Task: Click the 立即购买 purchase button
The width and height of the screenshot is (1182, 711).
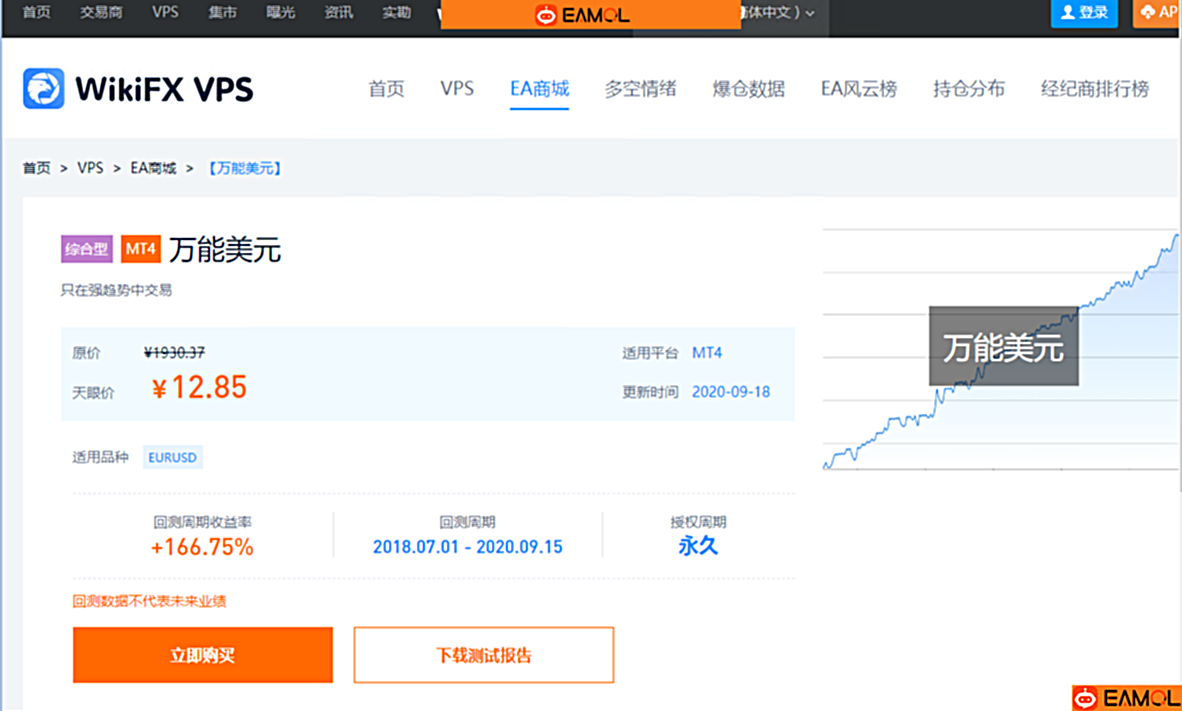Action: (202, 655)
